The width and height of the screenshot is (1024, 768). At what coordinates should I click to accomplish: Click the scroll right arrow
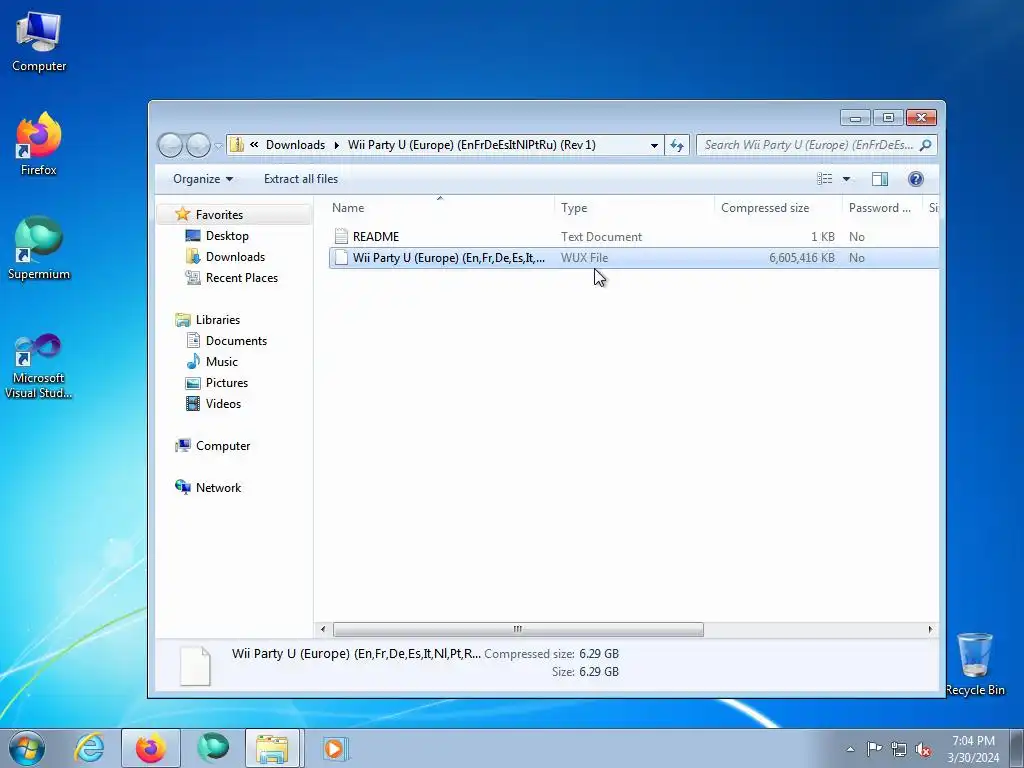pos(931,630)
